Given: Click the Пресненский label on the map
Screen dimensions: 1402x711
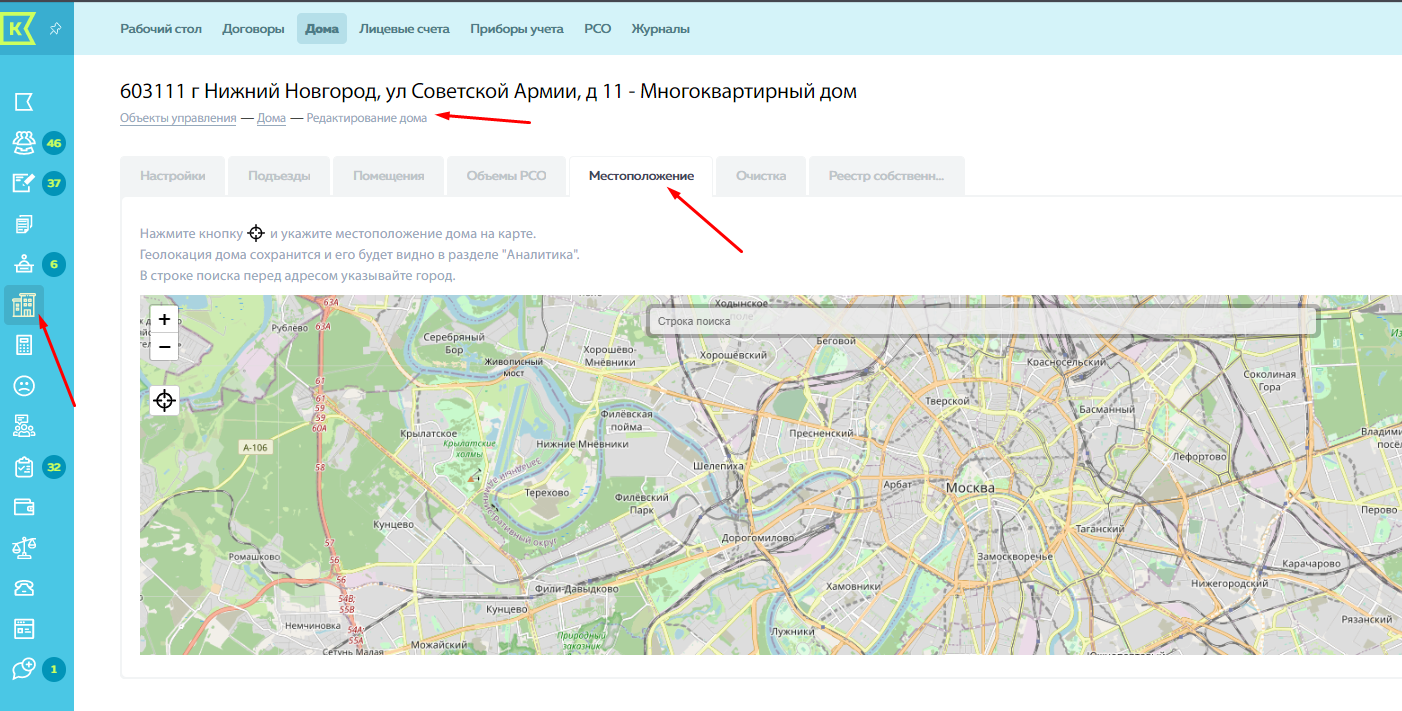Looking at the screenshot, I should coord(820,434).
